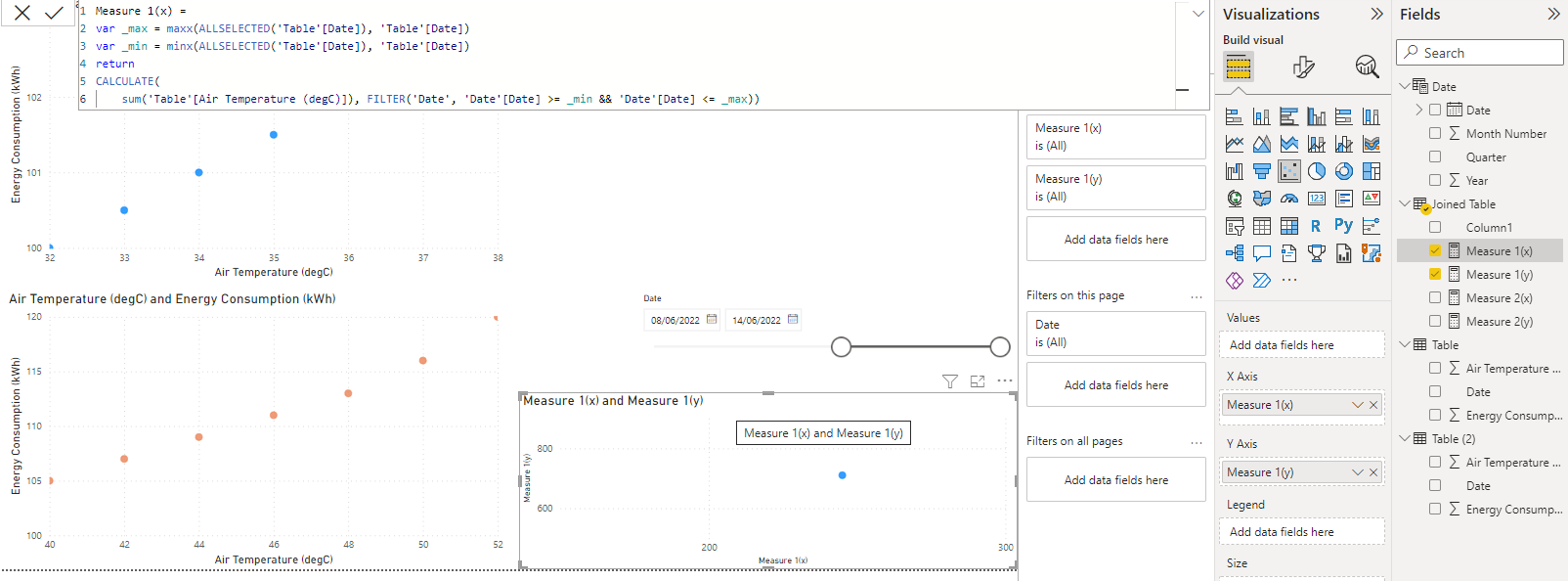The height and width of the screenshot is (581, 1568).
Task: Tick the Measure 2(x) checkbox
Action: point(1435,297)
